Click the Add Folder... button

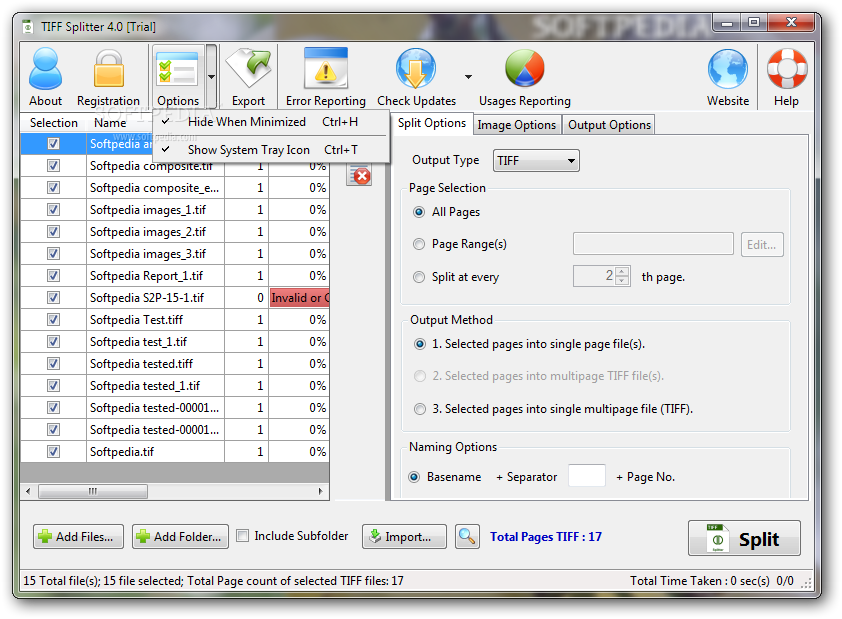[x=180, y=536]
